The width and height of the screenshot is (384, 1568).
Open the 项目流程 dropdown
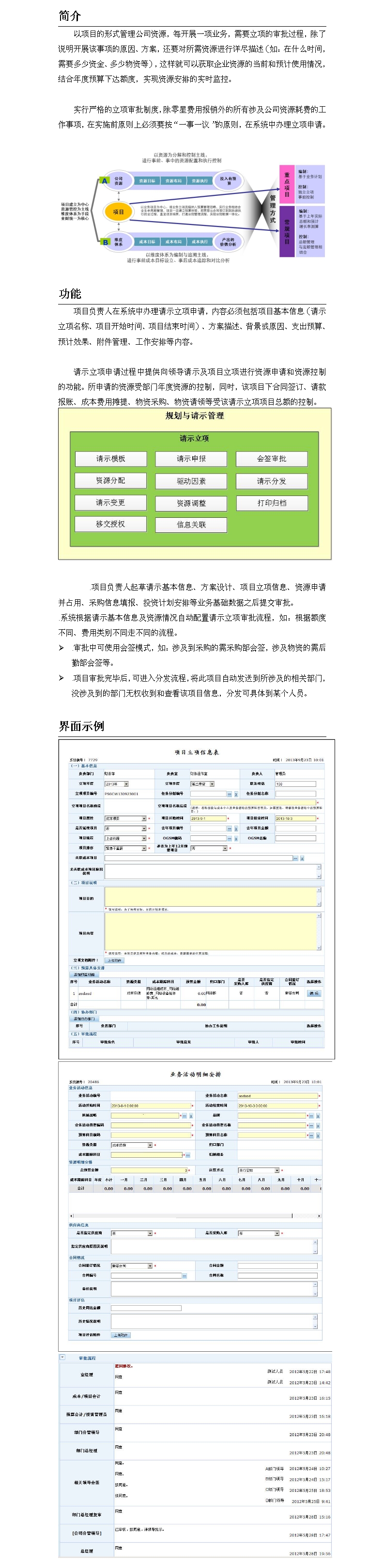(125, 838)
